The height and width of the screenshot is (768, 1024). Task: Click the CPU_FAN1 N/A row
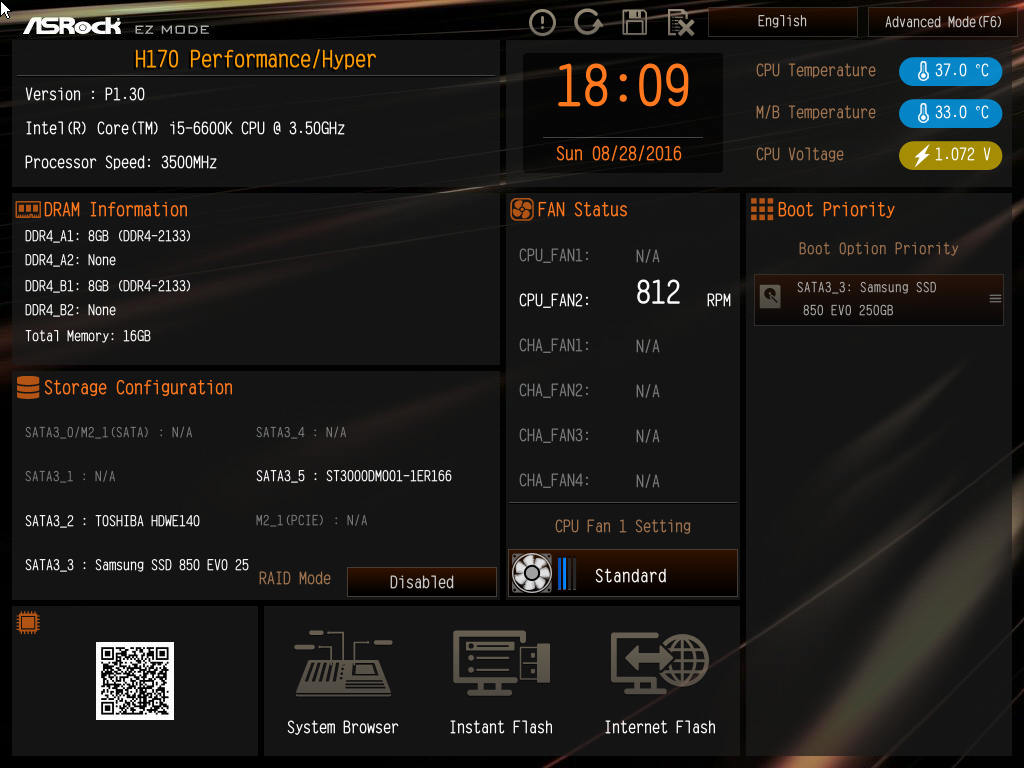point(589,255)
